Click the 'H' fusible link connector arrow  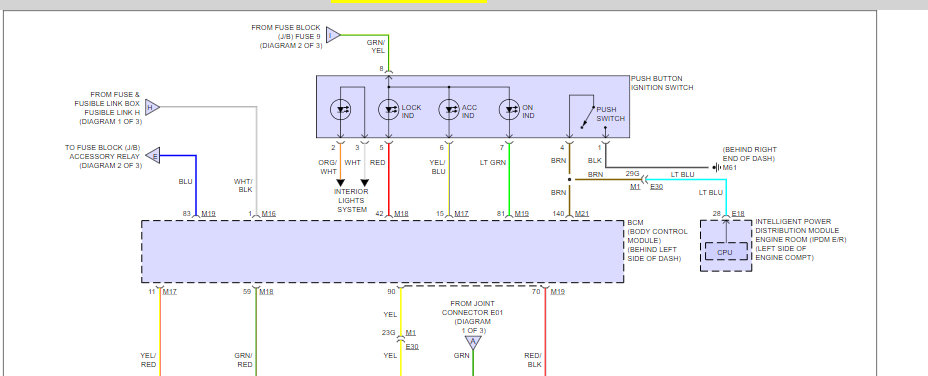pyautogui.click(x=152, y=107)
